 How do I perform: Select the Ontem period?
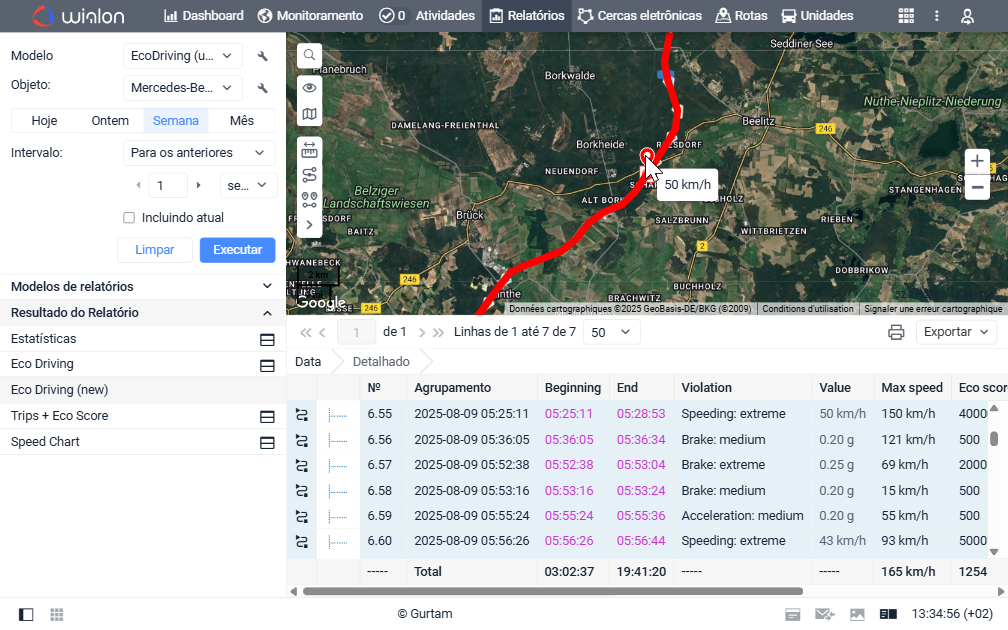coord(110,121)
